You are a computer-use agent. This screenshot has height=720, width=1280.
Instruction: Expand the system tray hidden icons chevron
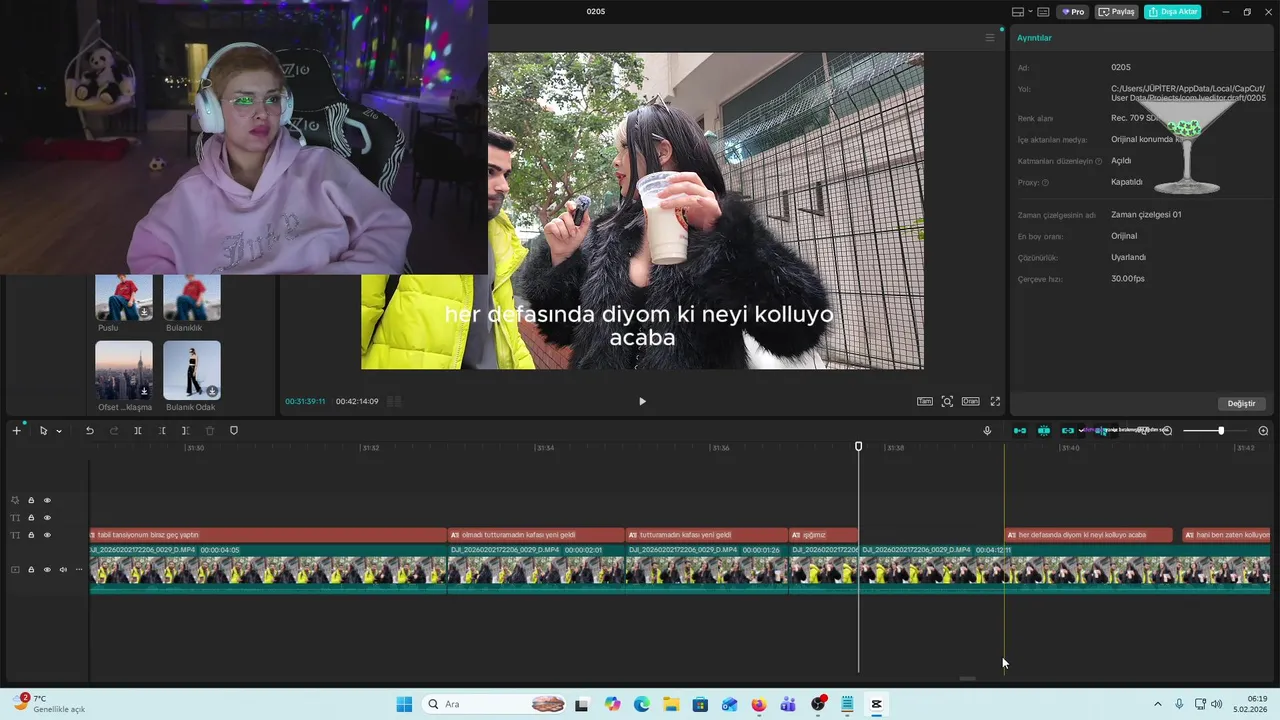coord(1158,704)
